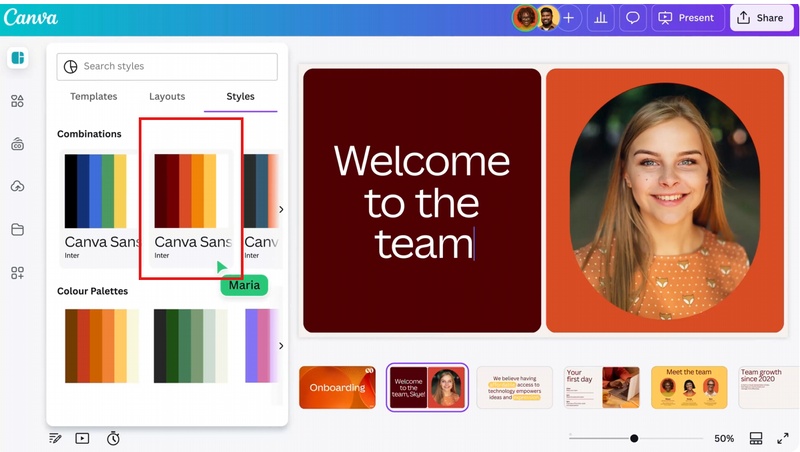
Task: Click the Combinations section heading
Action: [x=89, y=134]
